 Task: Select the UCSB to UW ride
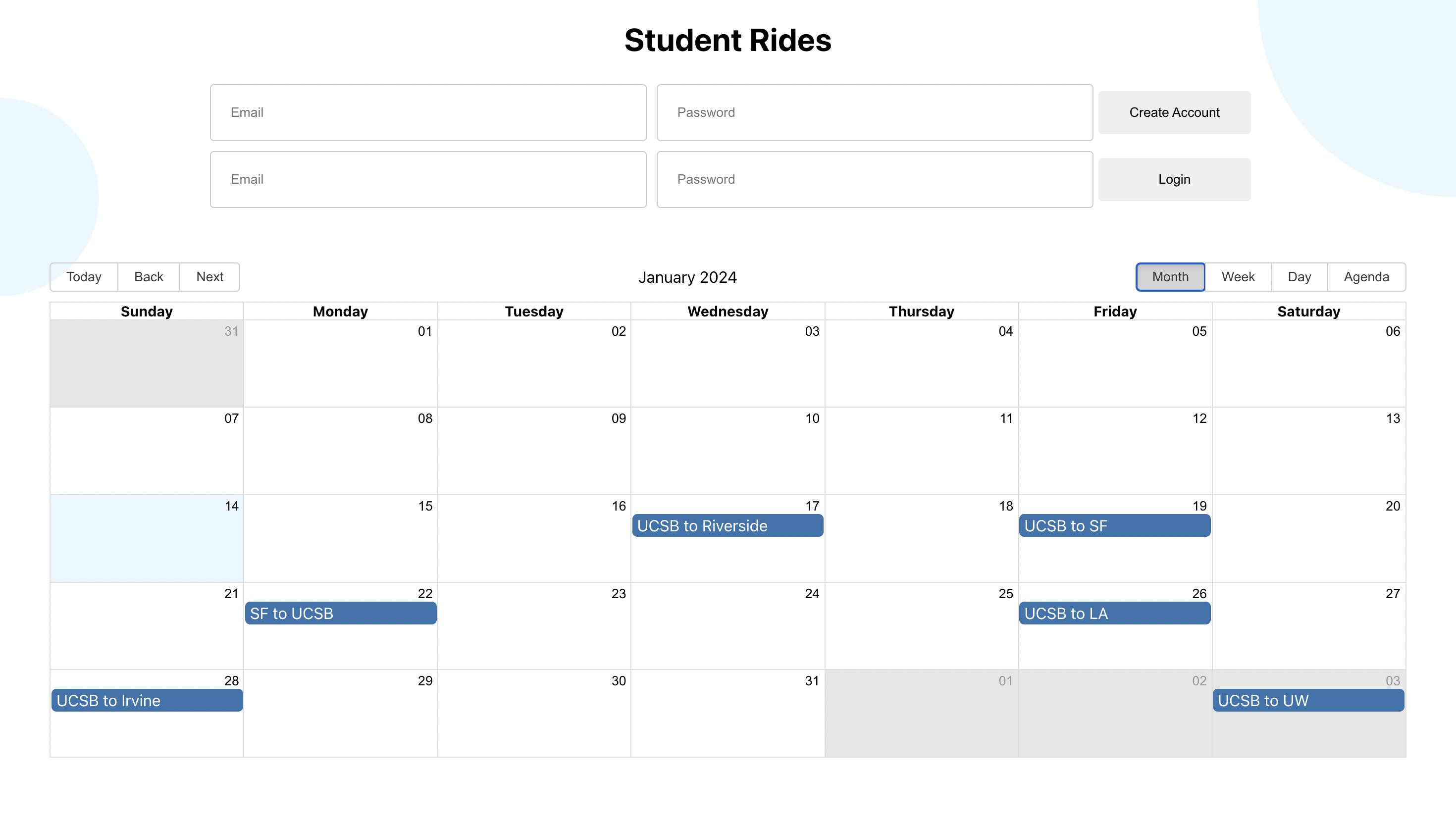[x=1308, y=701]
